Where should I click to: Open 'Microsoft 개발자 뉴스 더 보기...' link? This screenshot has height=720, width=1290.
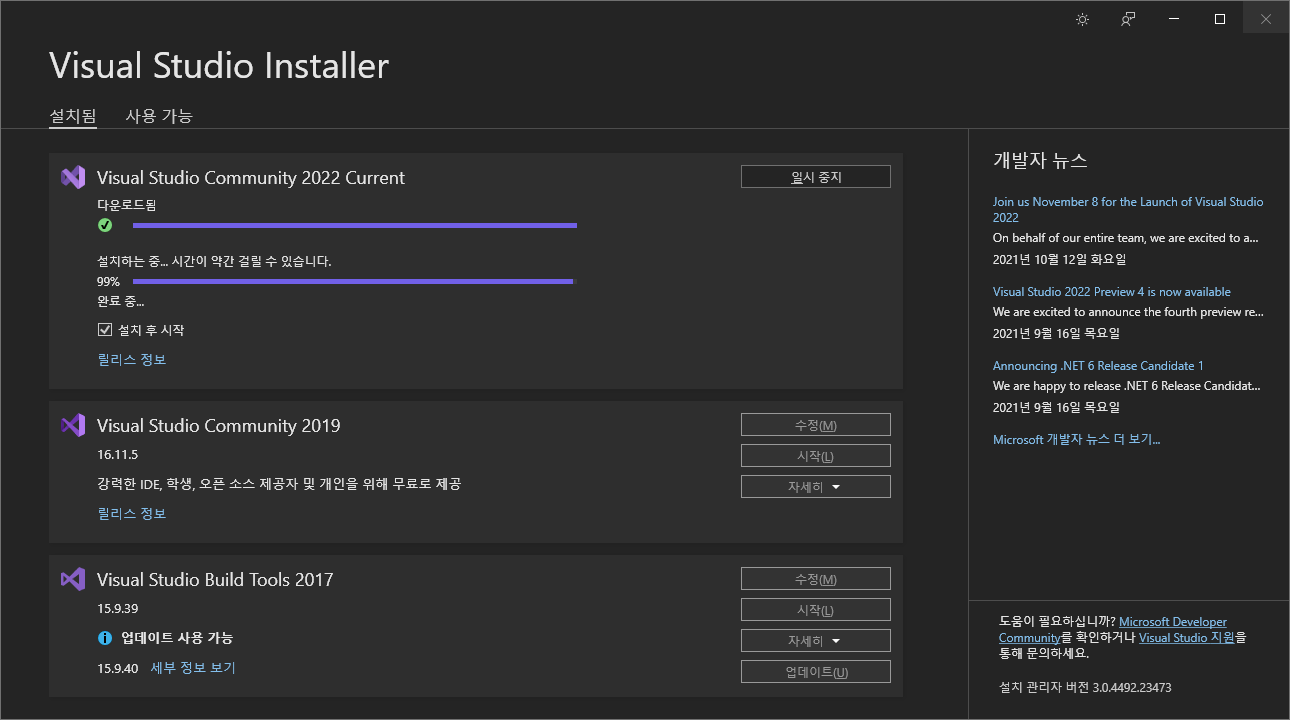click(x=1076, y=439)
